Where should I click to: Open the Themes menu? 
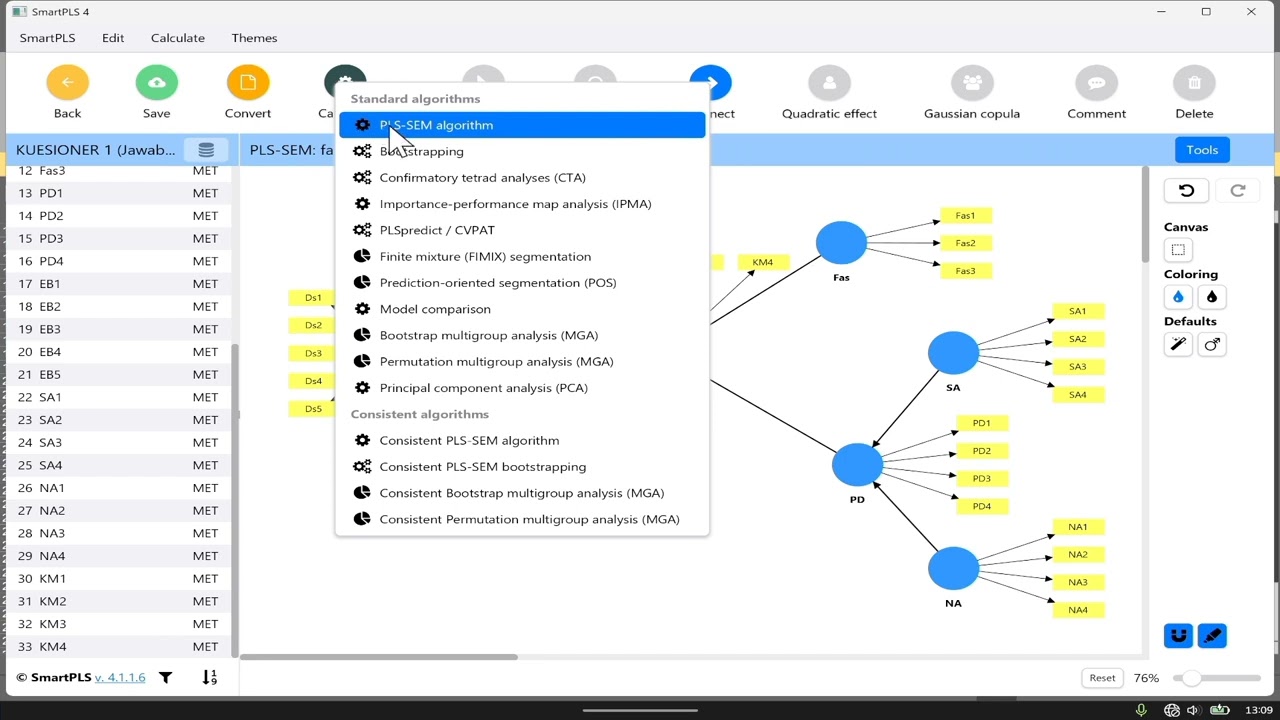tap(254, 38)
